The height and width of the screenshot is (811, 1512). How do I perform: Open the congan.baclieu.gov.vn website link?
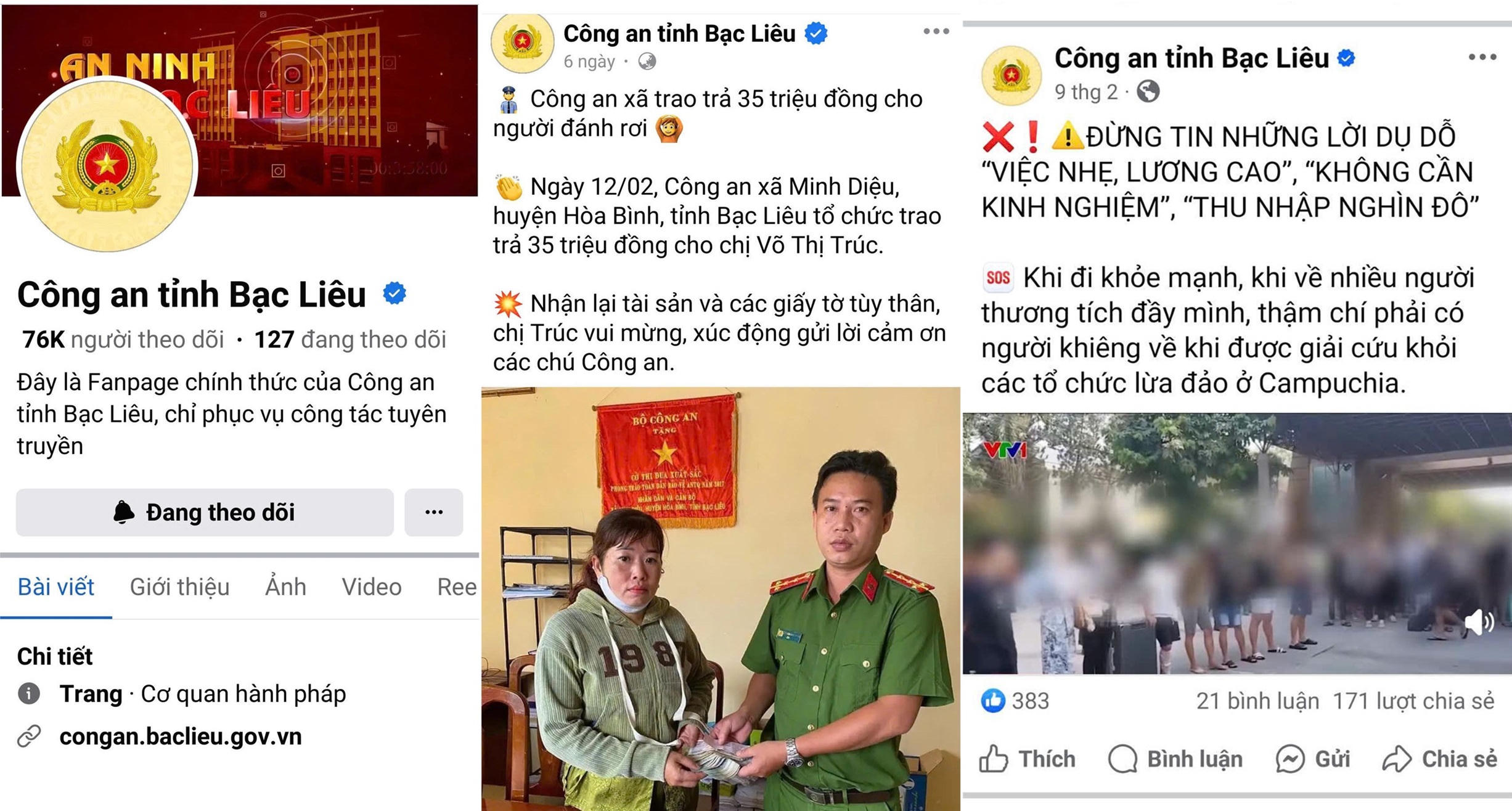click(x=181, y=736)
